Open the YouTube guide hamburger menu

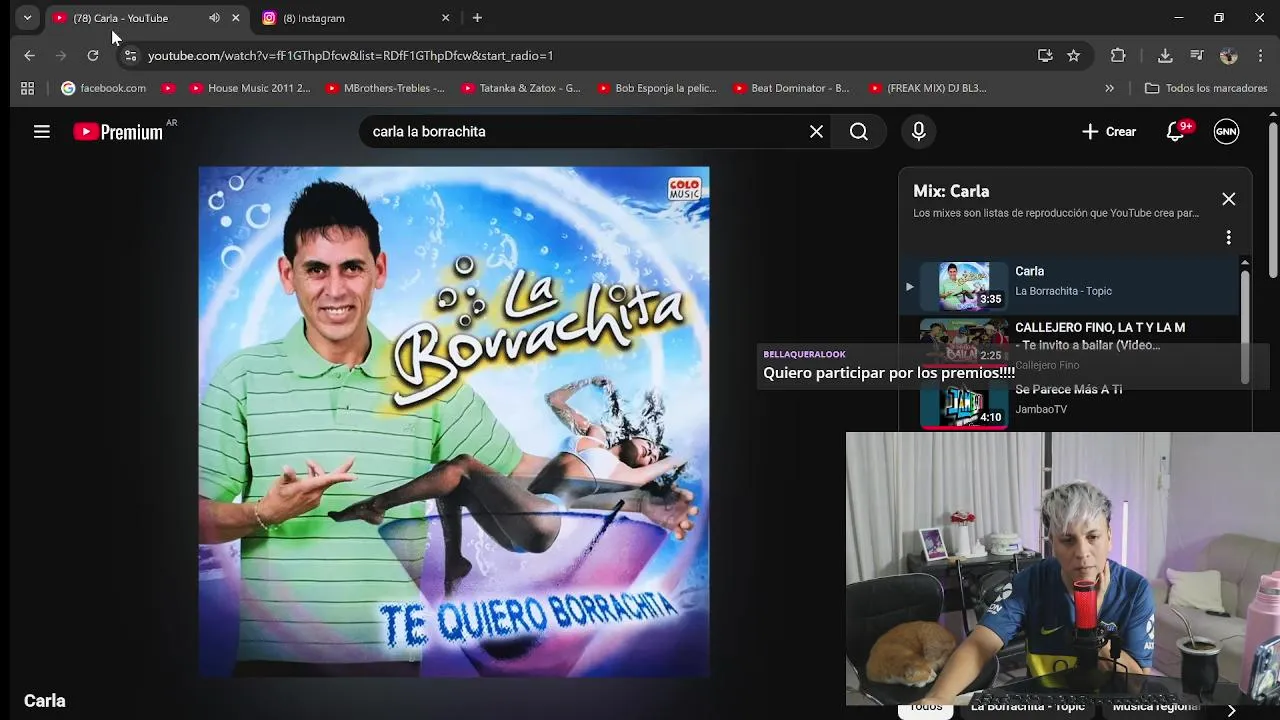coord(41,131)
